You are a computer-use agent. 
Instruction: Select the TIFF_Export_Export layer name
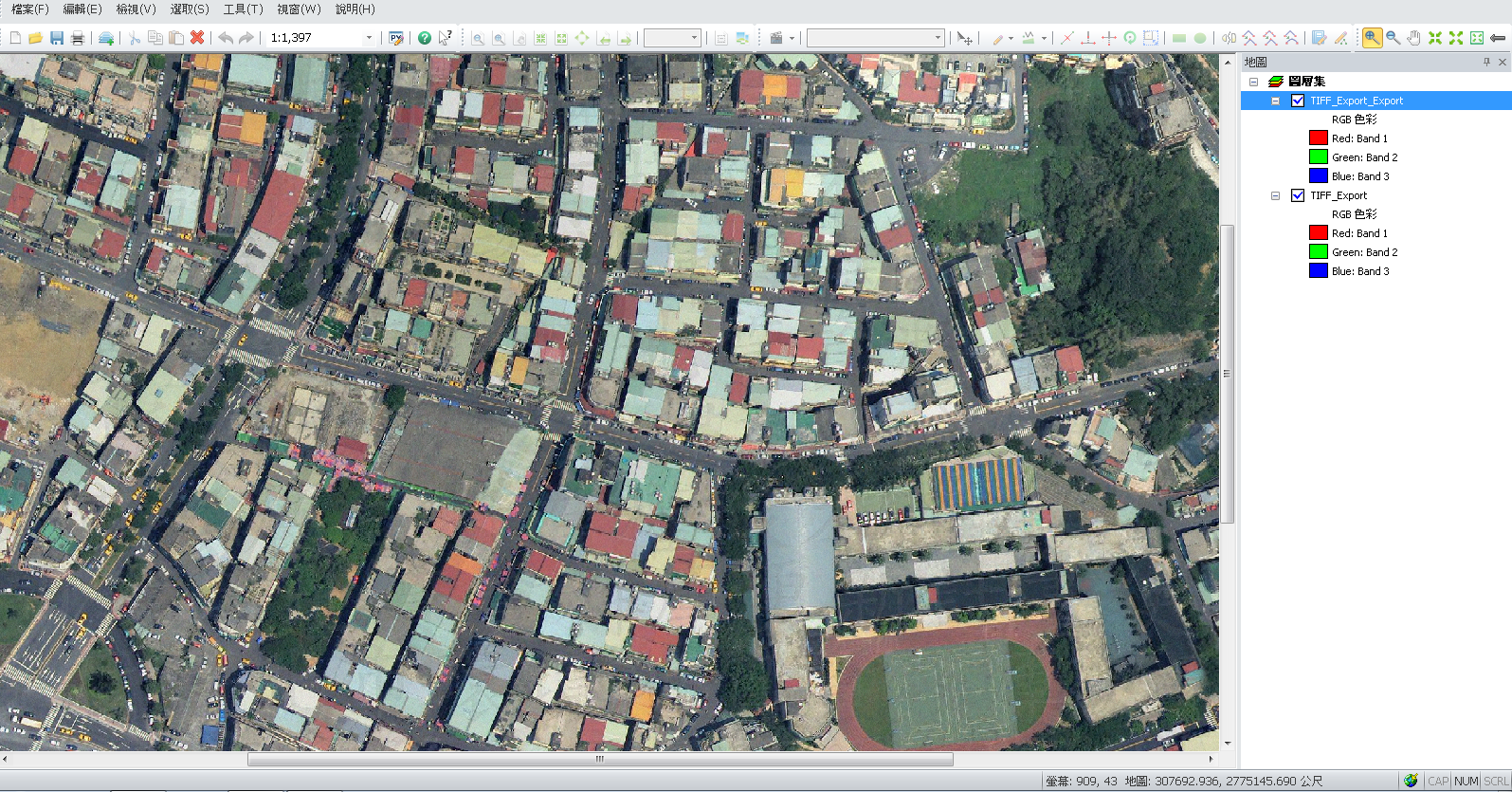[1357, 101]
